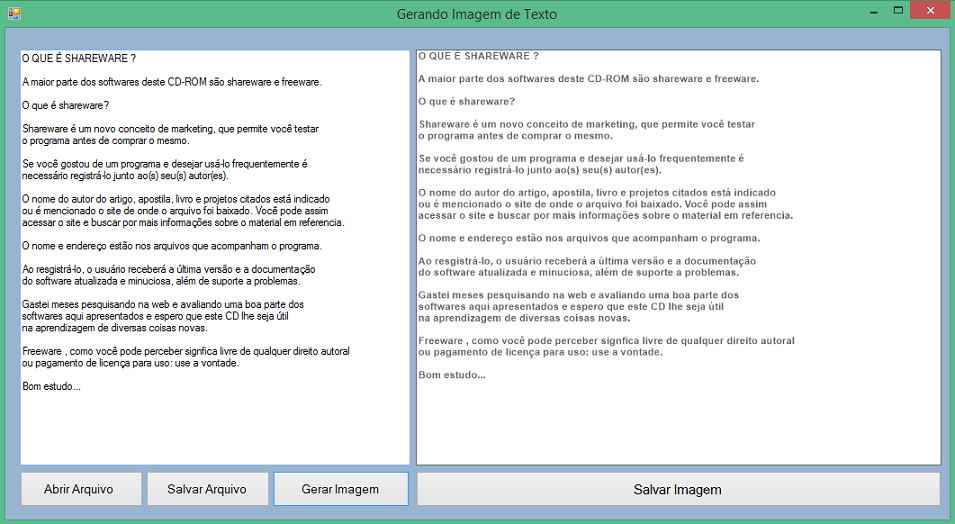955x524 pixels.
Task: Click 'Gastei meses pesquisando' line in image panel
Action: [x=579, y=295]
